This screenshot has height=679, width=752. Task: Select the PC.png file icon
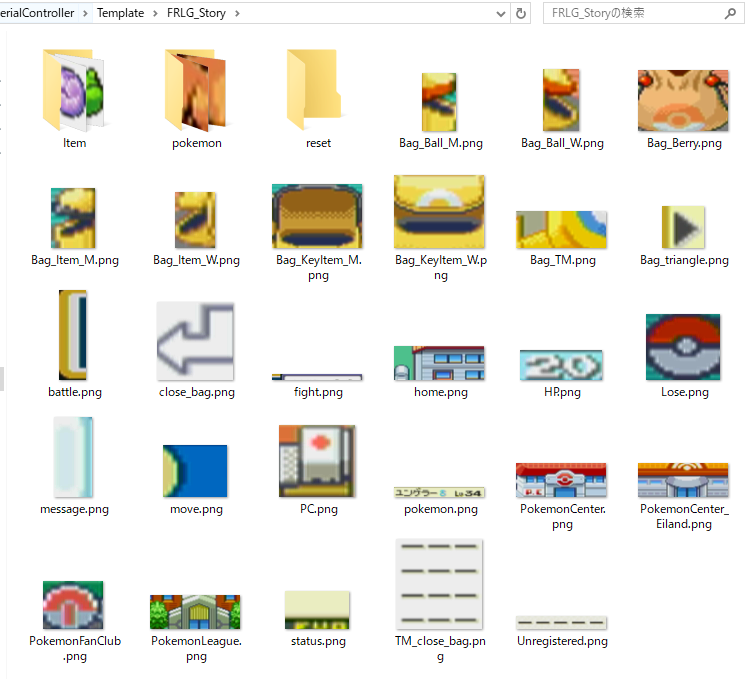[x=317, y=461]
